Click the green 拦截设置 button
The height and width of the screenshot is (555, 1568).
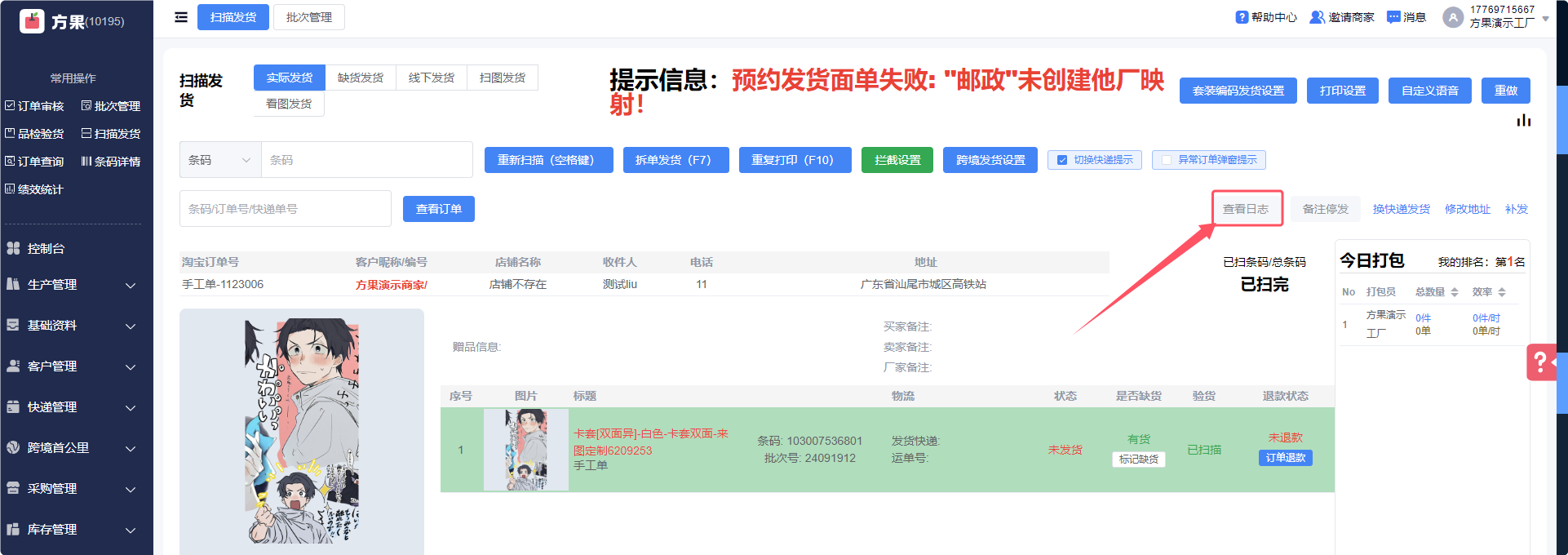(x=897, y=160)
